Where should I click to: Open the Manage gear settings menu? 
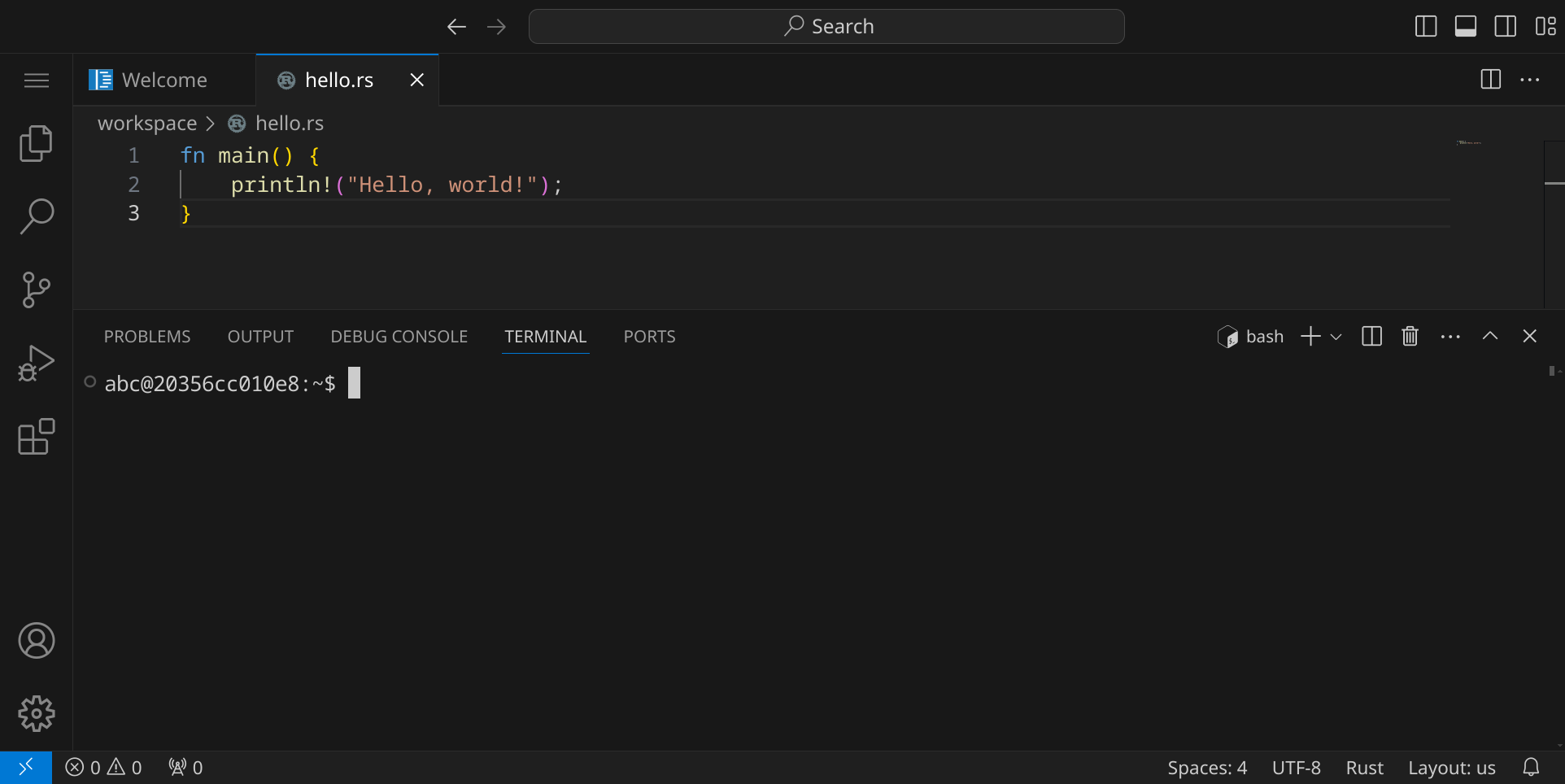[36, 713]
